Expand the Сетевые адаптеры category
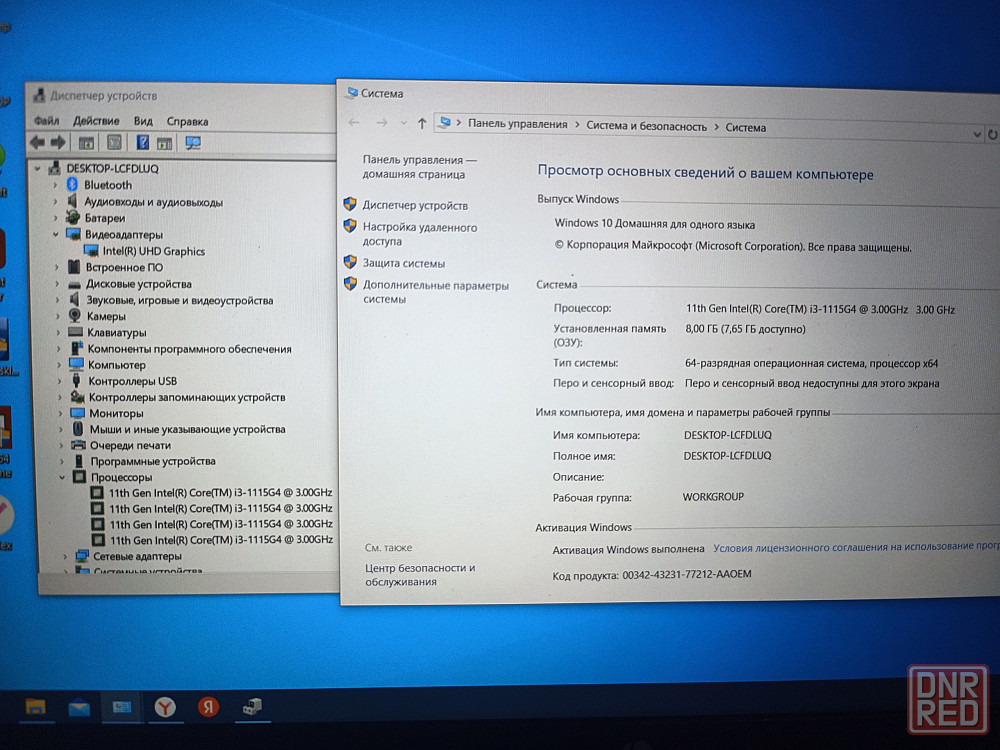This screenshot has height=750, width=1000. click(x=64, y=557)
